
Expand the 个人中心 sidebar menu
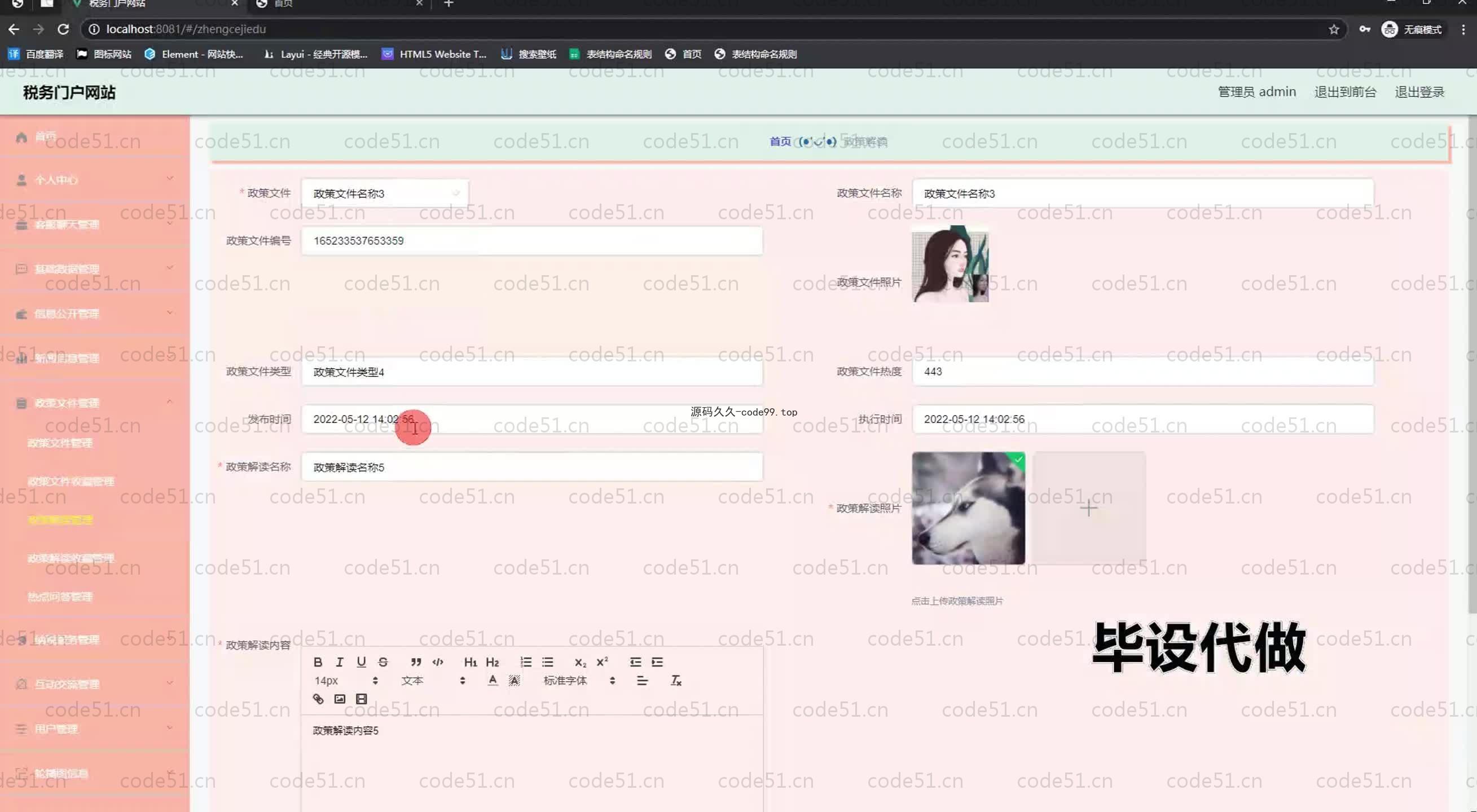pos(95,179)
